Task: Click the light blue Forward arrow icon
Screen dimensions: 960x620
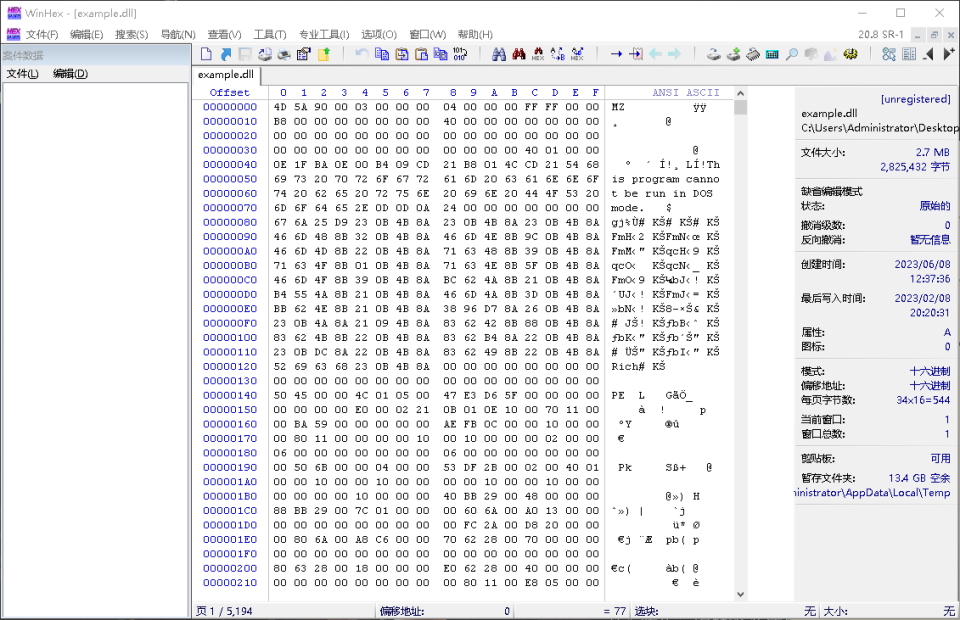Action: coord(675,54)
